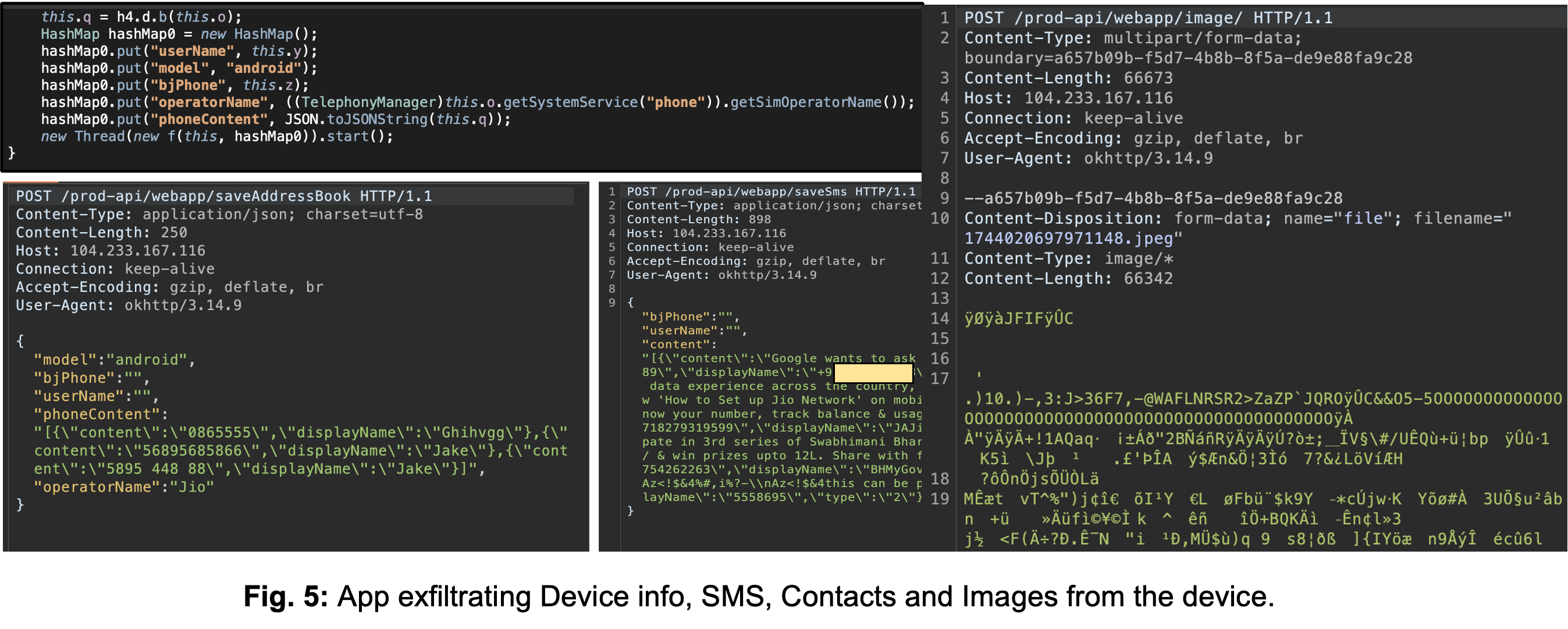Click the "model":"android" JSON line
1568x629 pixels.
pyautogui.click(x=114, y=360)
